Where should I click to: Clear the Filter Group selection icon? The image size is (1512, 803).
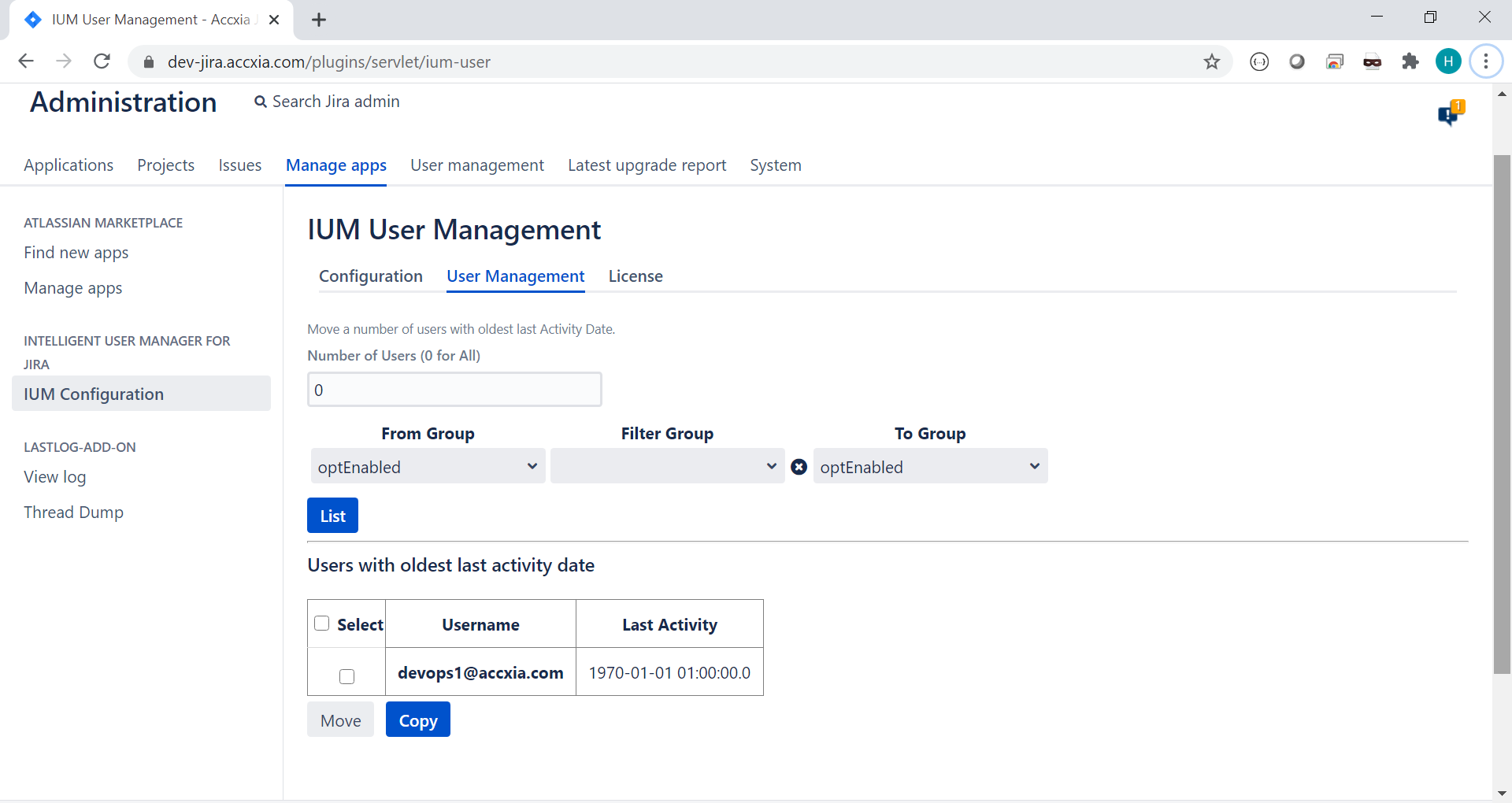[799, 467]
